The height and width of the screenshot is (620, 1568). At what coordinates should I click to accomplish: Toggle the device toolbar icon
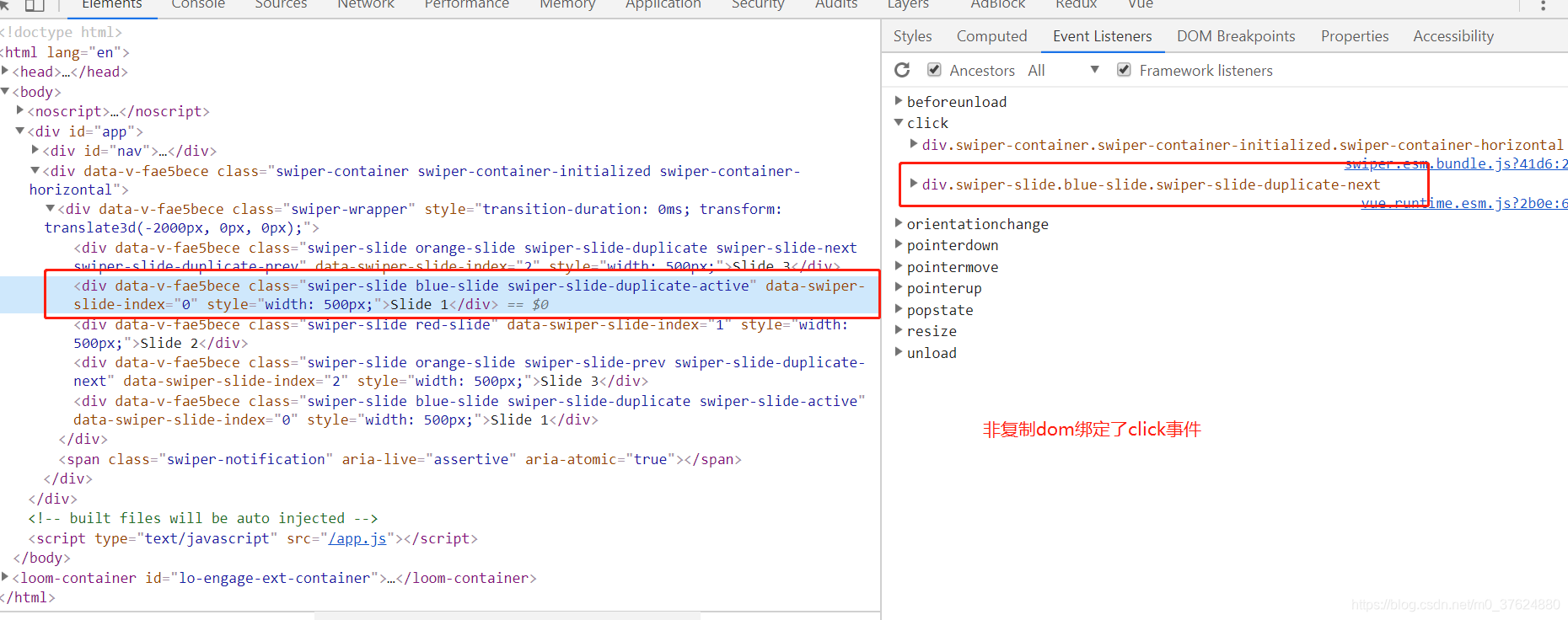[x=35, y=5]
